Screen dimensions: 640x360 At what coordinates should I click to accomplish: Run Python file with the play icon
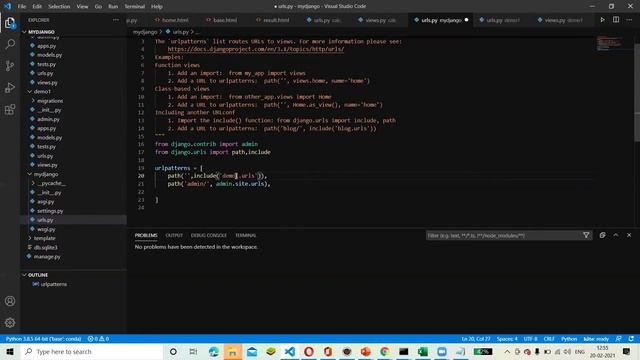point(602,20)
